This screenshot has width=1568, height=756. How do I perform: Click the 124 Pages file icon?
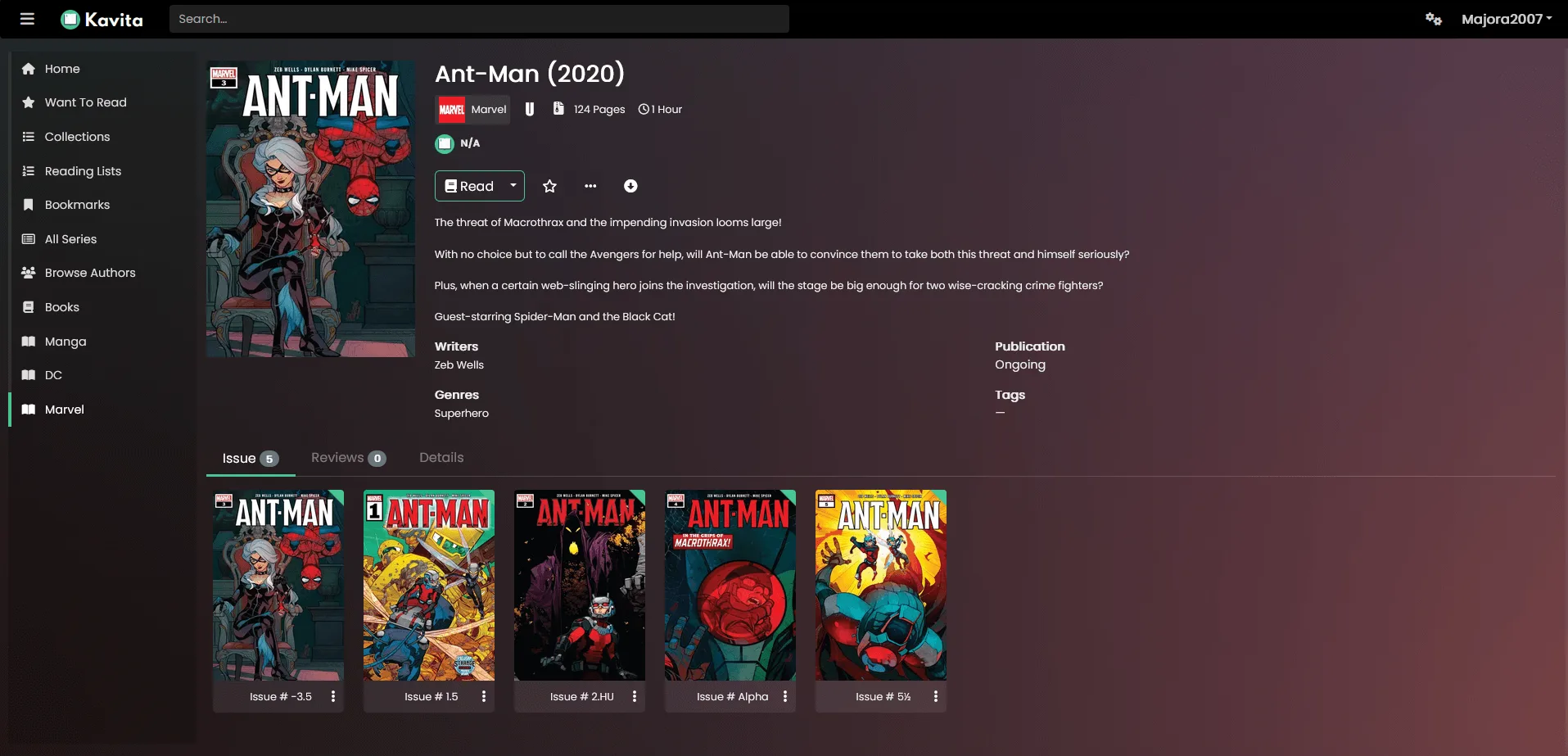[x=558, y=108]
